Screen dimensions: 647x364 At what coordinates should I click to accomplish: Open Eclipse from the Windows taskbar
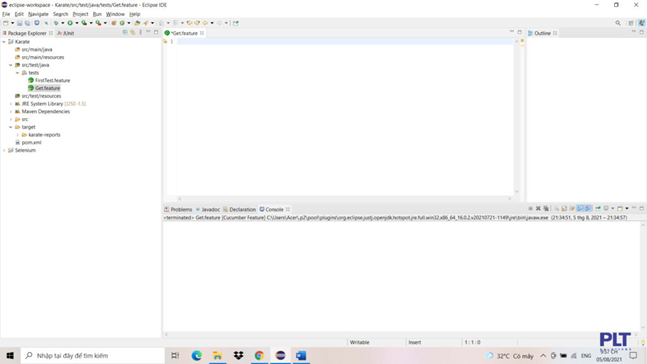280,355
